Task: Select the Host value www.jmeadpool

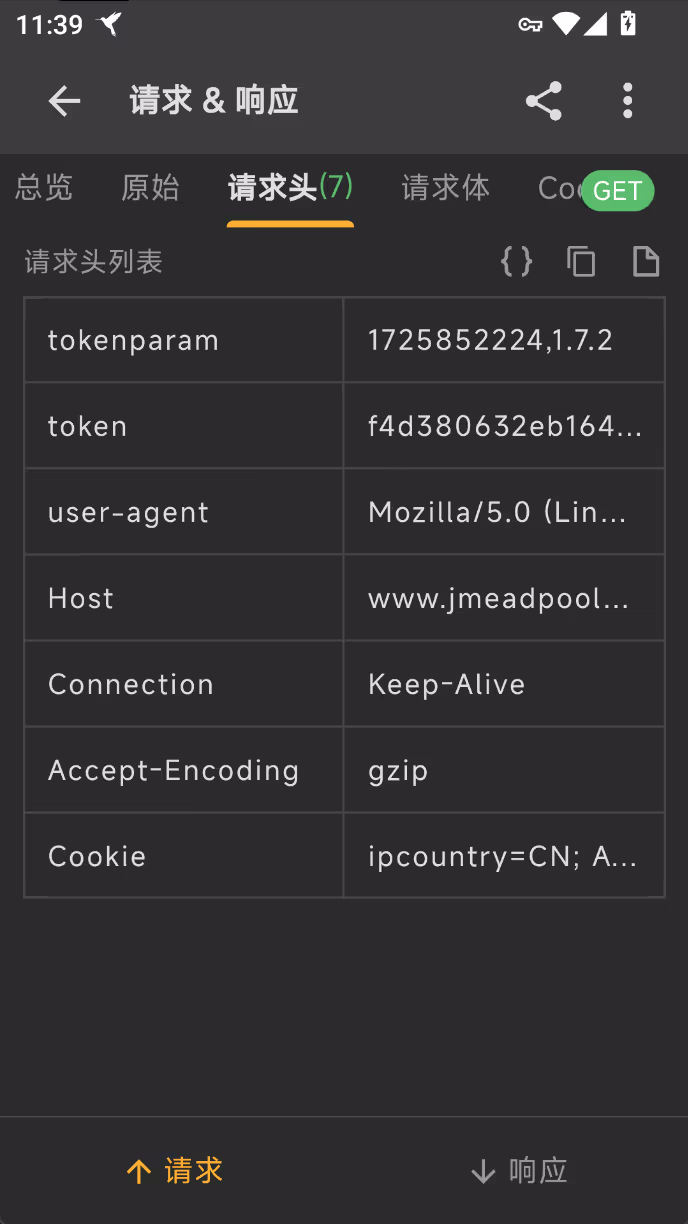Action: [504, 598]
